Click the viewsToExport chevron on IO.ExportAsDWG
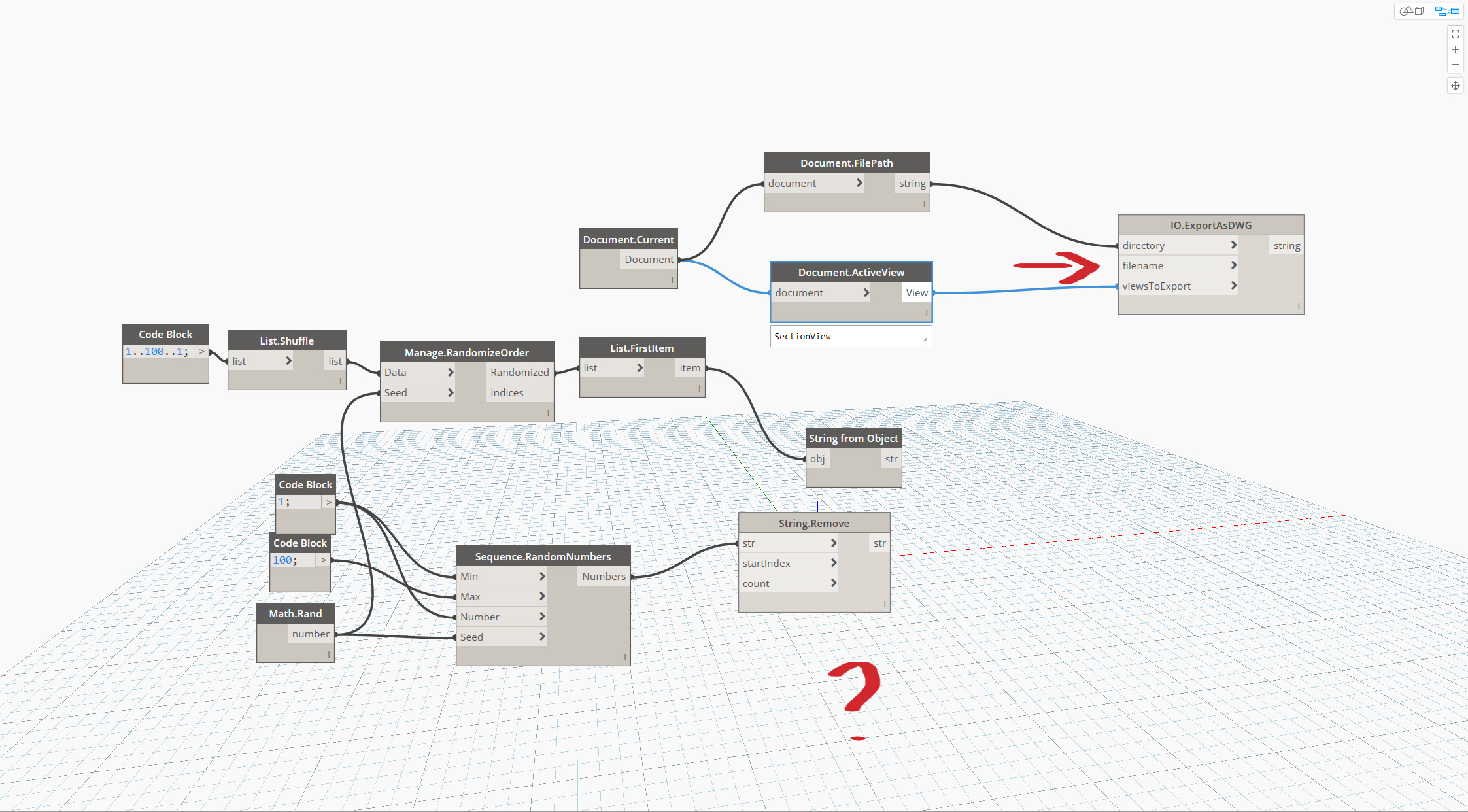The height and width of the screenshot is (812, 1468). [1233, 286]
